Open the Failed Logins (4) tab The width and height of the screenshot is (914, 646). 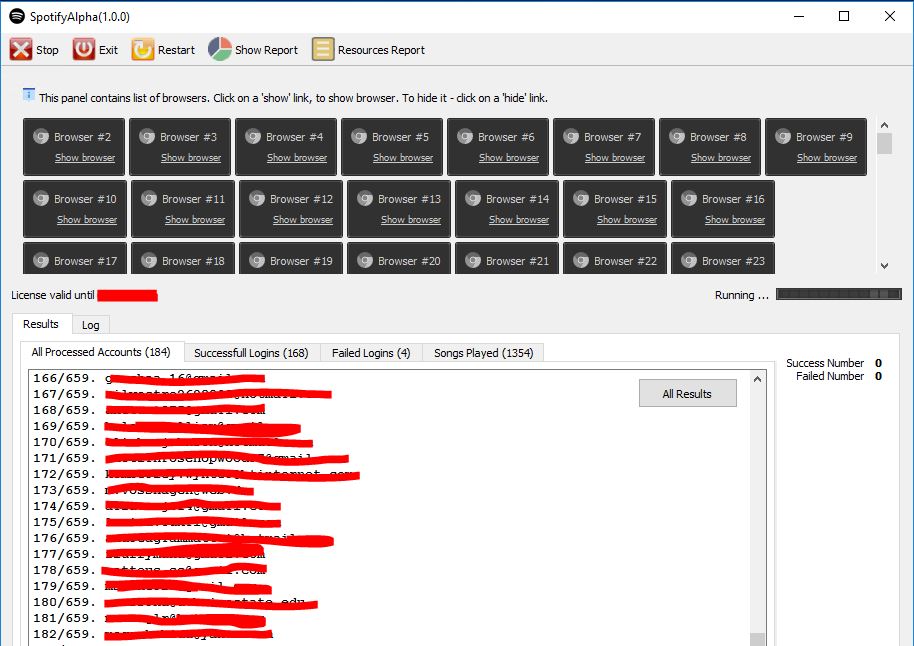coord(371,353)
